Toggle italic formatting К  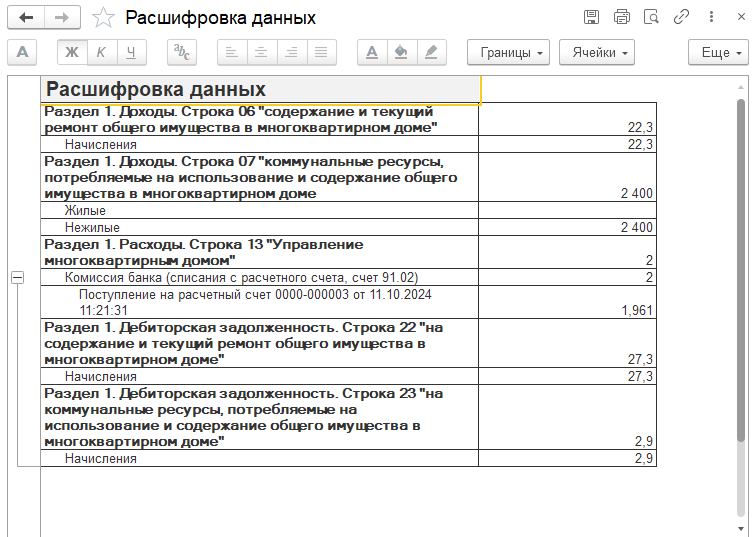coord(101,53)
